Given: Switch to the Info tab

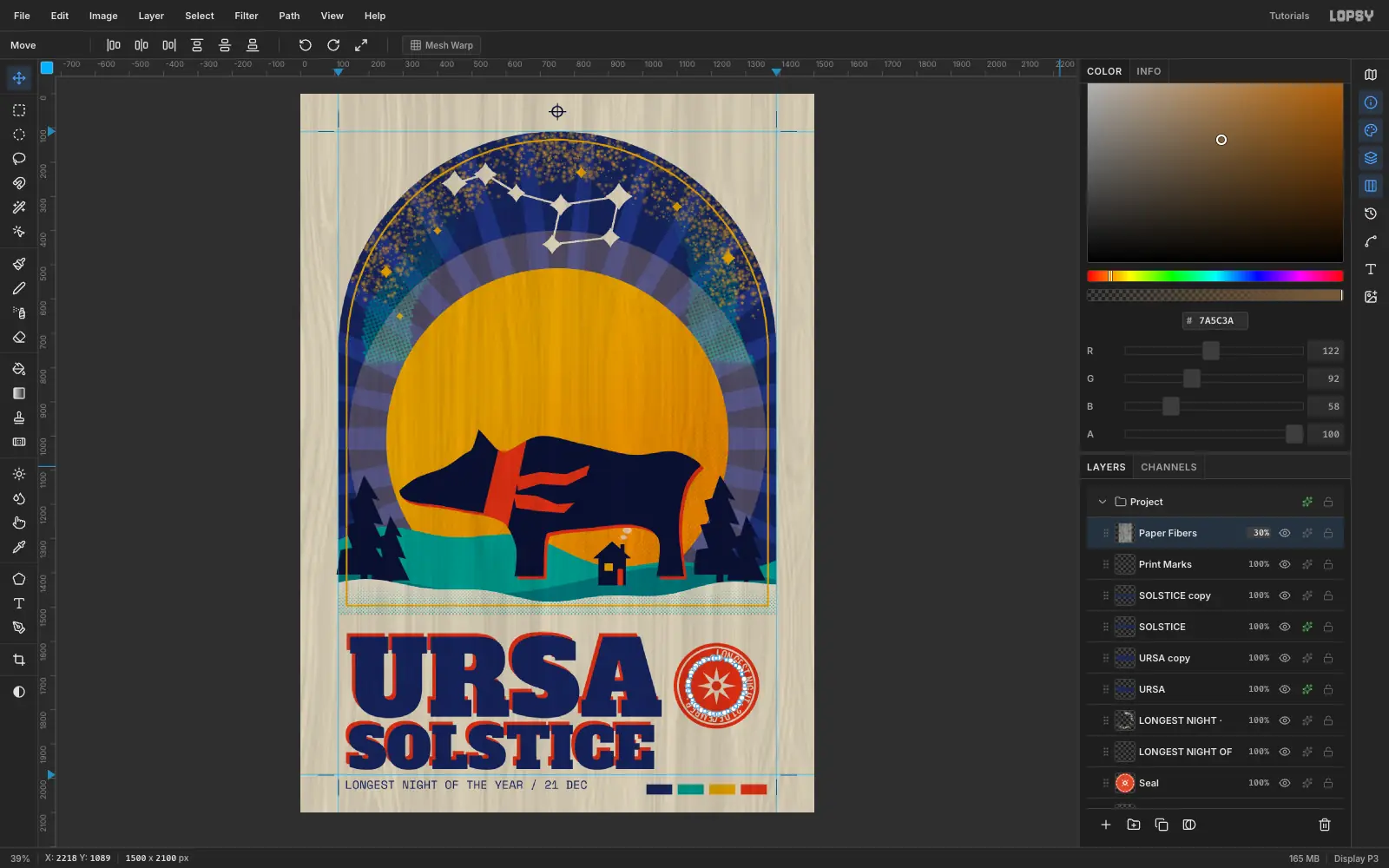Looking at the screenshot, I should 1149,71.
